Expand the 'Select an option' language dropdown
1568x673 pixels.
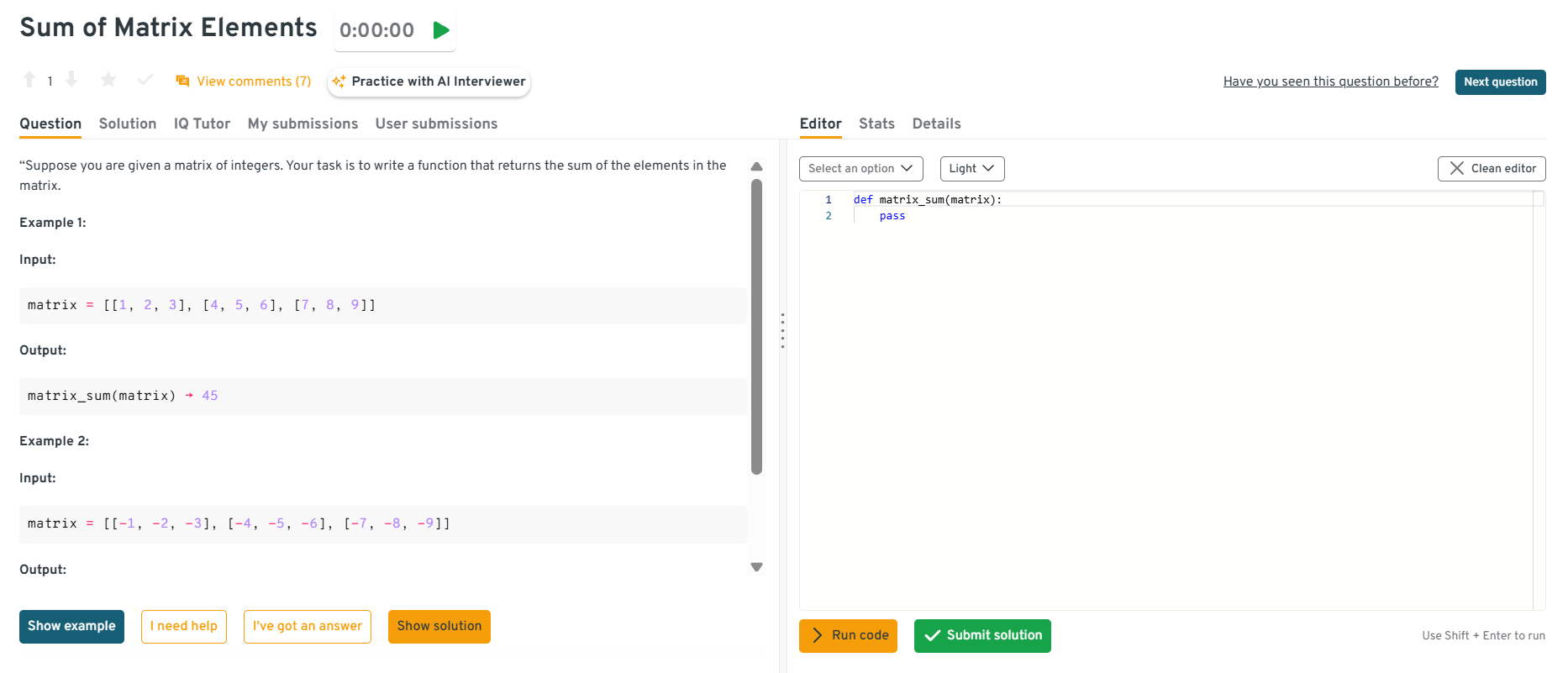point(860,169)
